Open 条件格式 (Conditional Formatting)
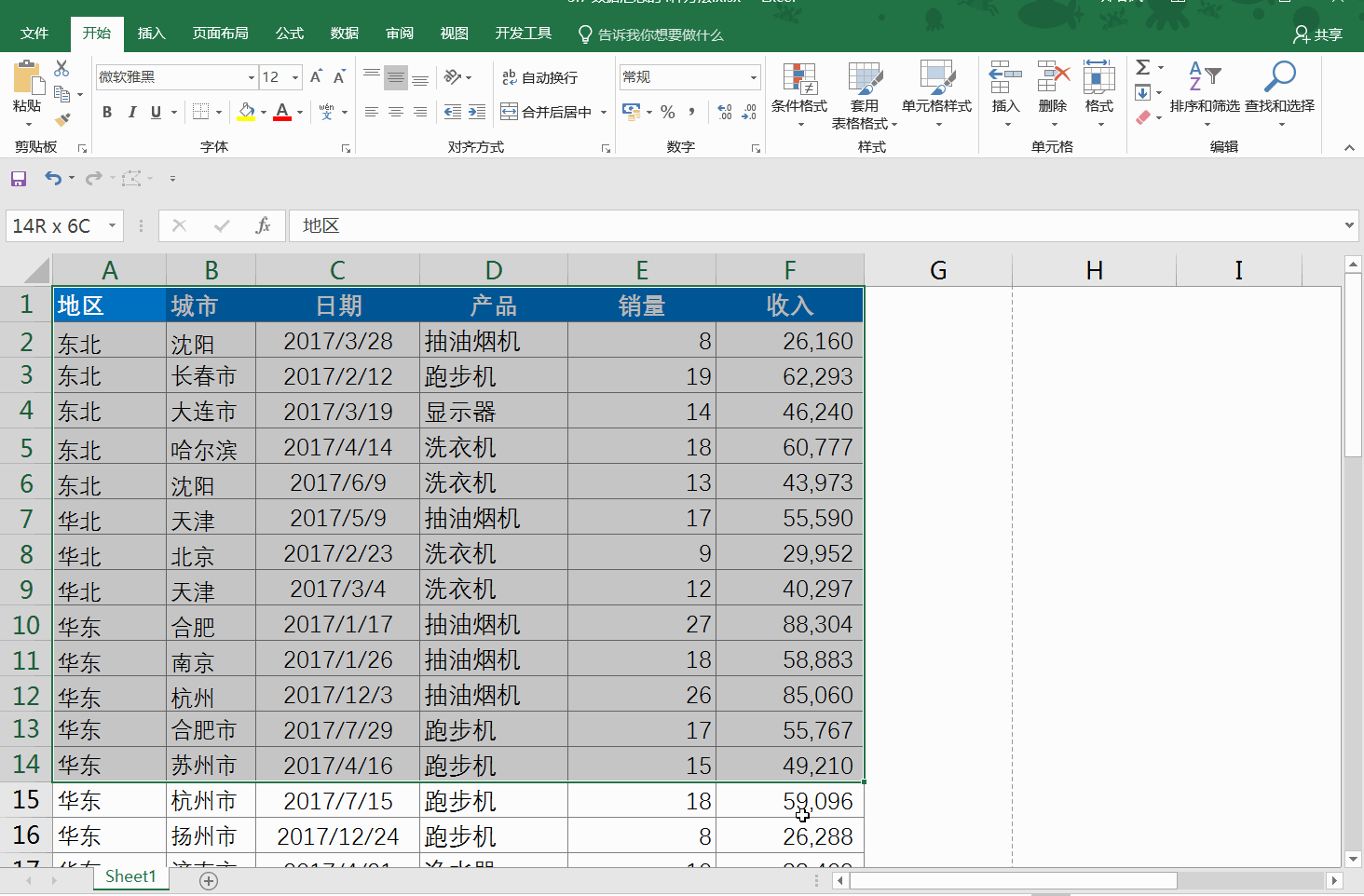1364x896 pixels. pyautogui.click(x=799, y=95)
